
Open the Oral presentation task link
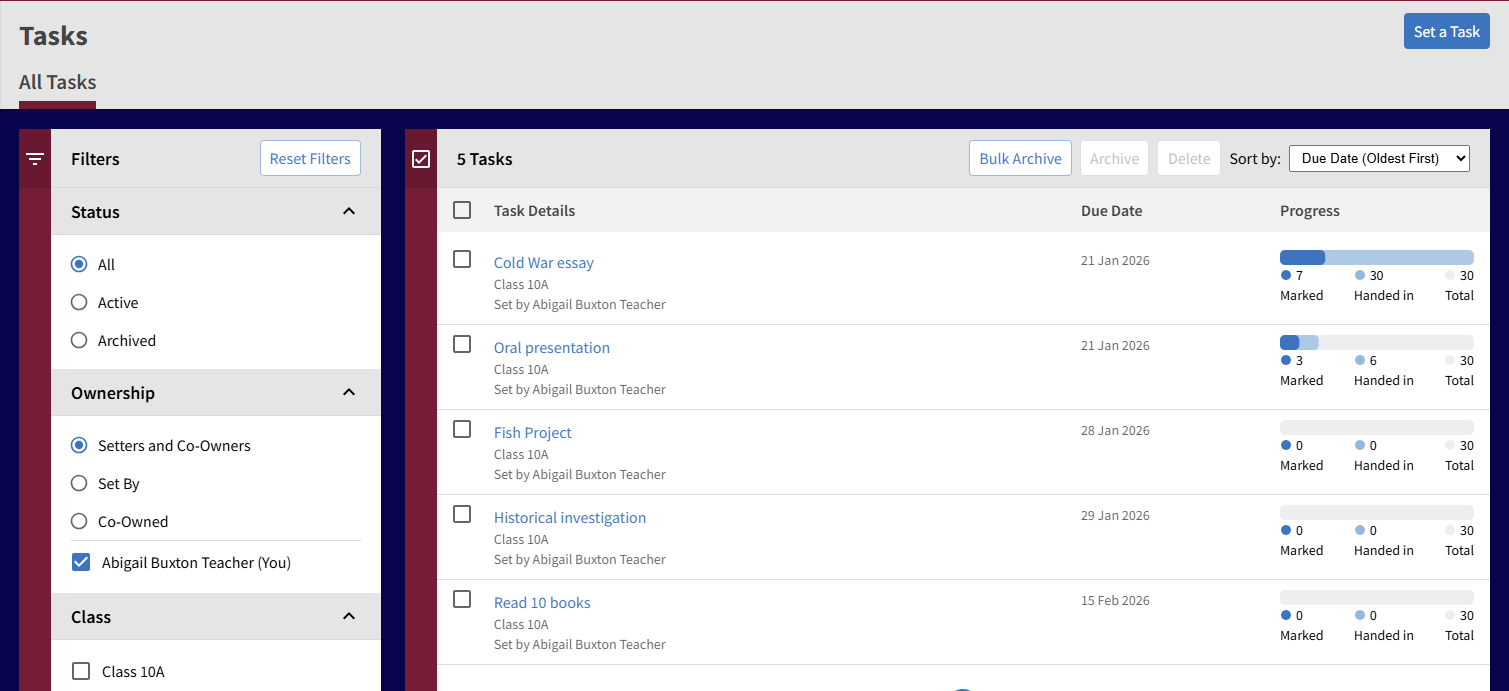[552, 348]
